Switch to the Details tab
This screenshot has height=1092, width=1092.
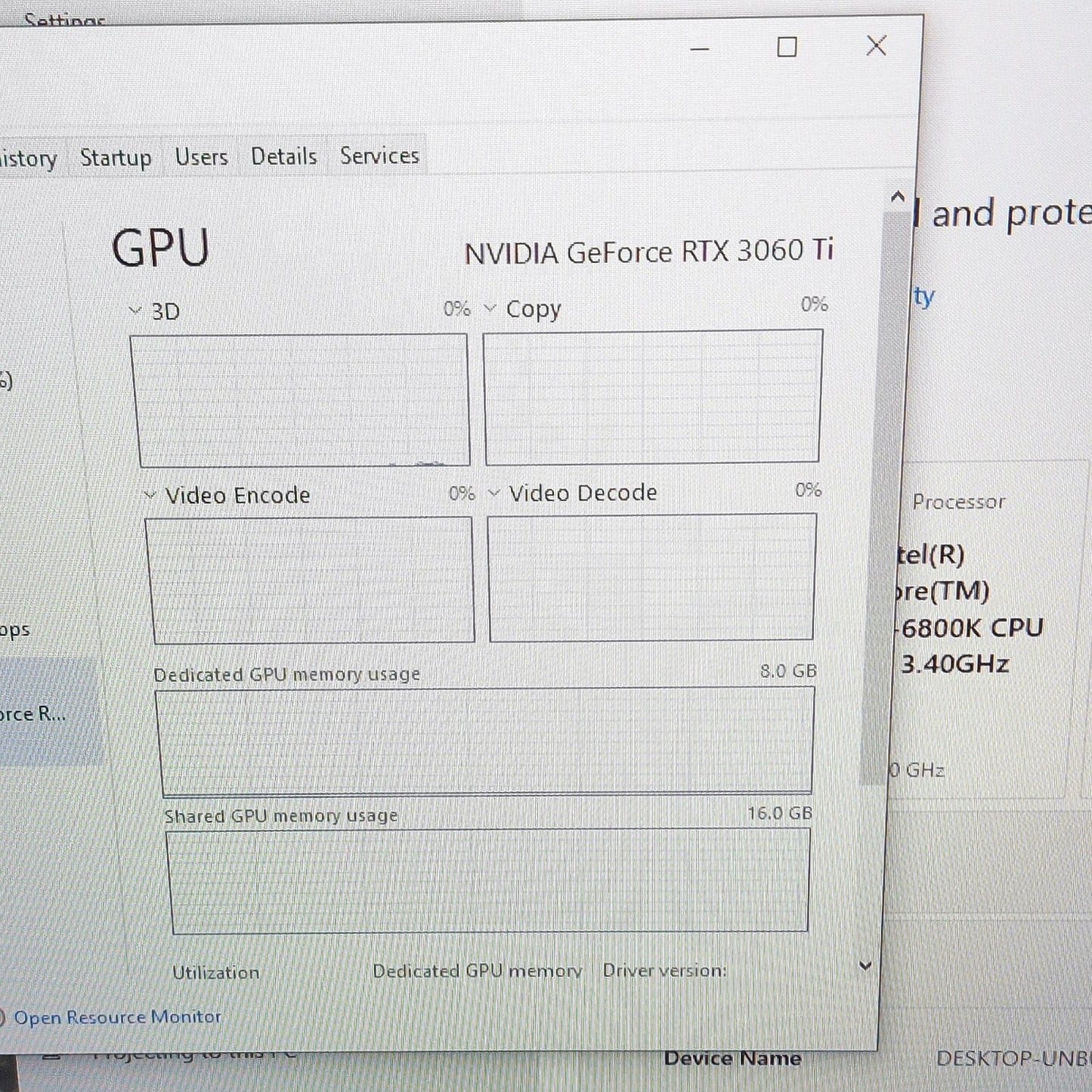[283, 156]
